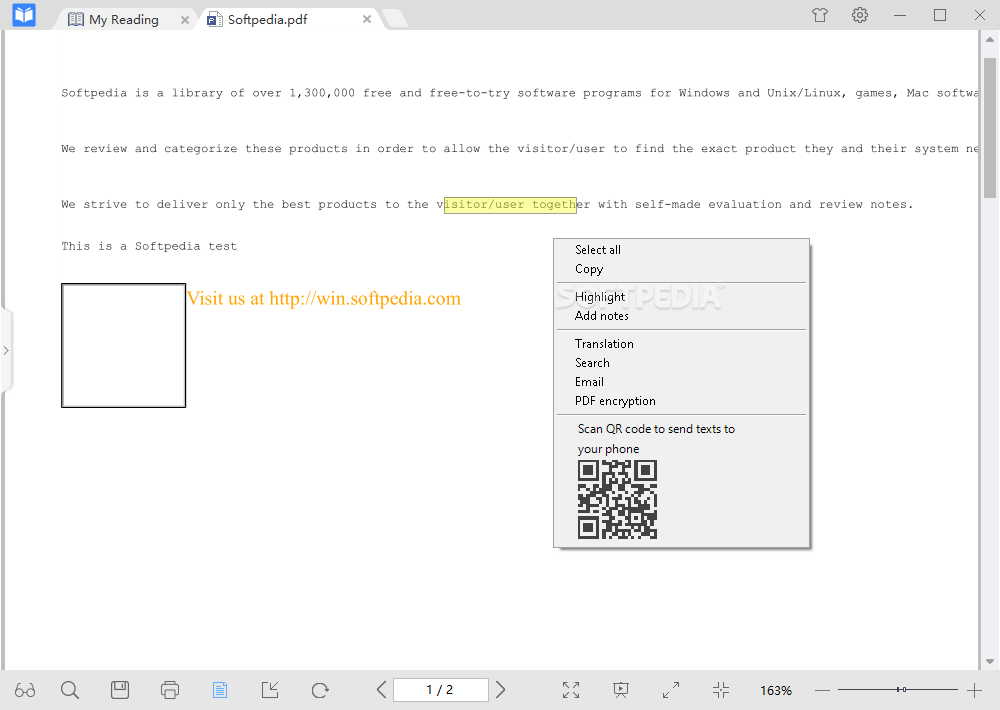Open skin theme shirt icon

(820, 15)
